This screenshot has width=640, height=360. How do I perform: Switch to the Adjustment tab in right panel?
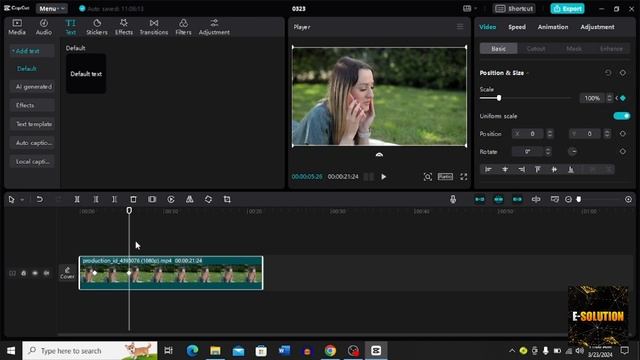pos(597,27)
